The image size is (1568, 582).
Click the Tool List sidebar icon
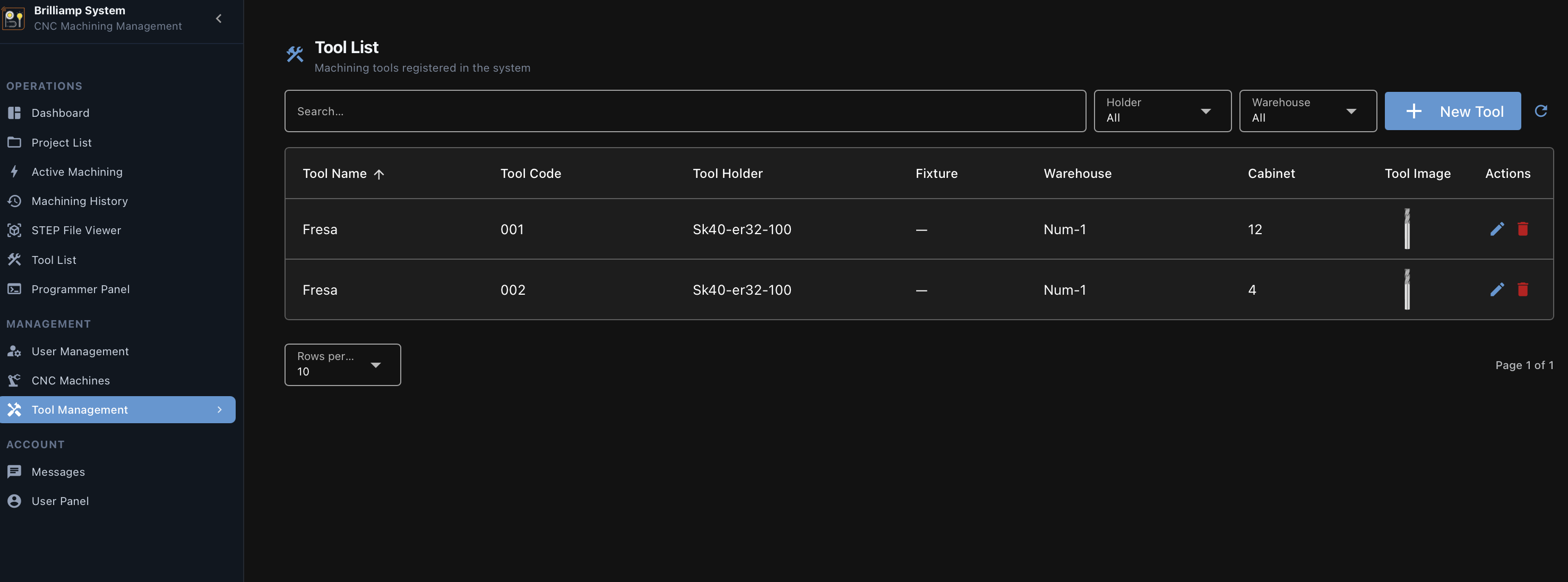pos(15,259)
